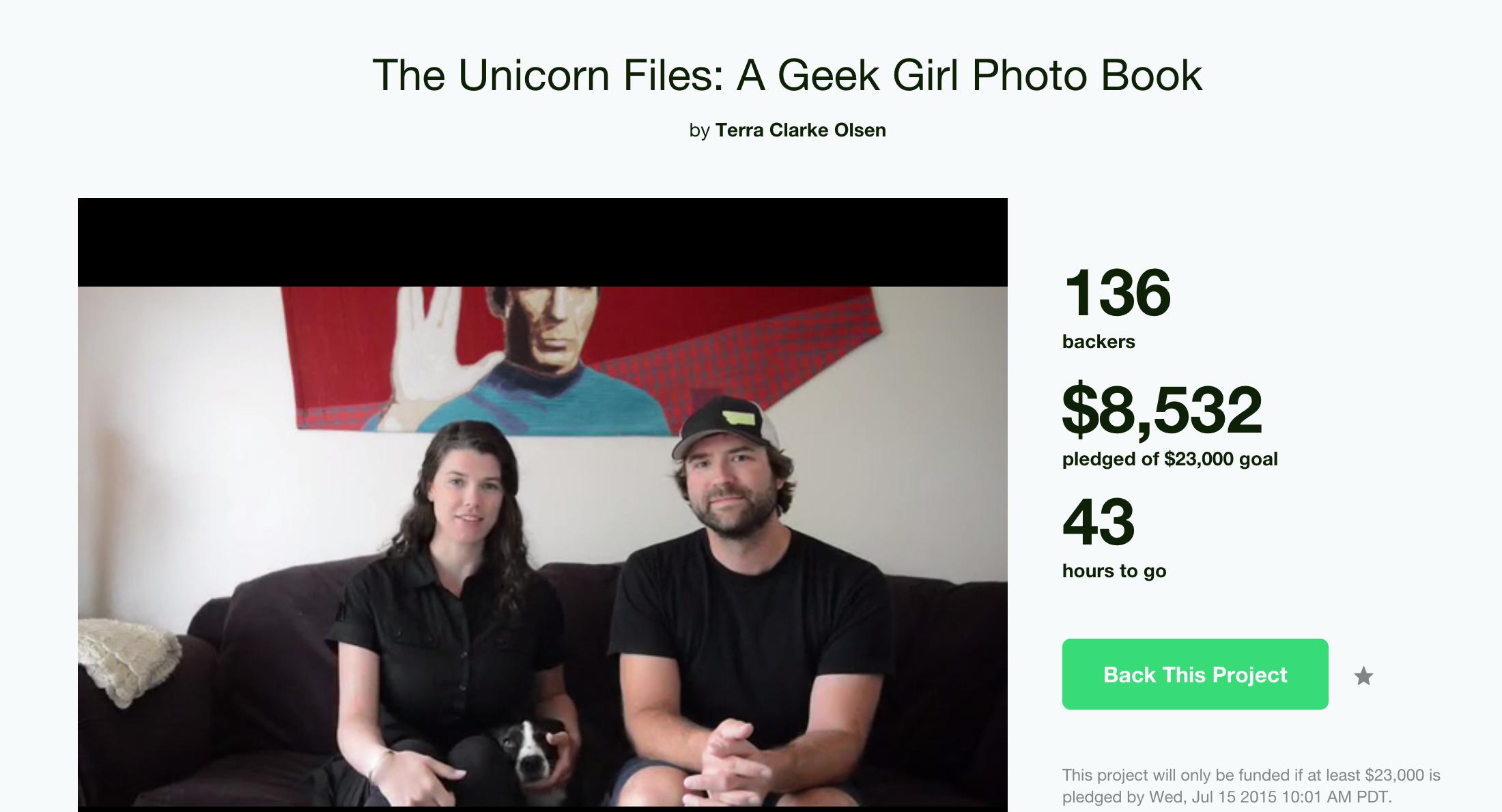Click the Back This Project button
This screenshot has width=1502, height=812.
(x=1195, y=674)
